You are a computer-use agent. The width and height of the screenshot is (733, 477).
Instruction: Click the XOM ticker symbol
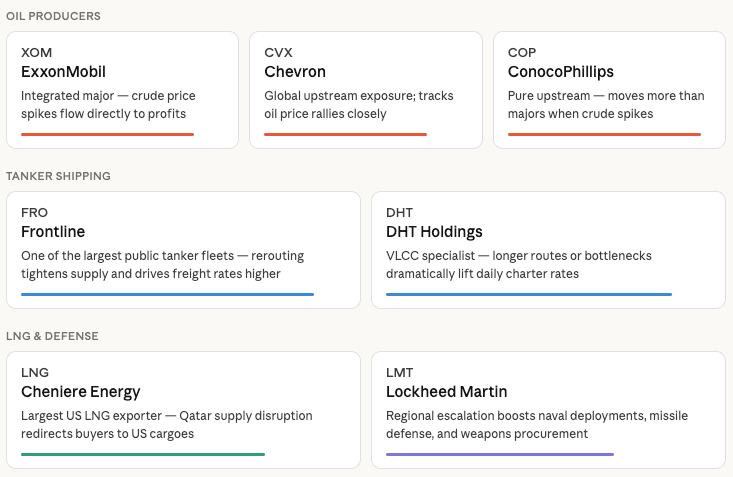36,52
